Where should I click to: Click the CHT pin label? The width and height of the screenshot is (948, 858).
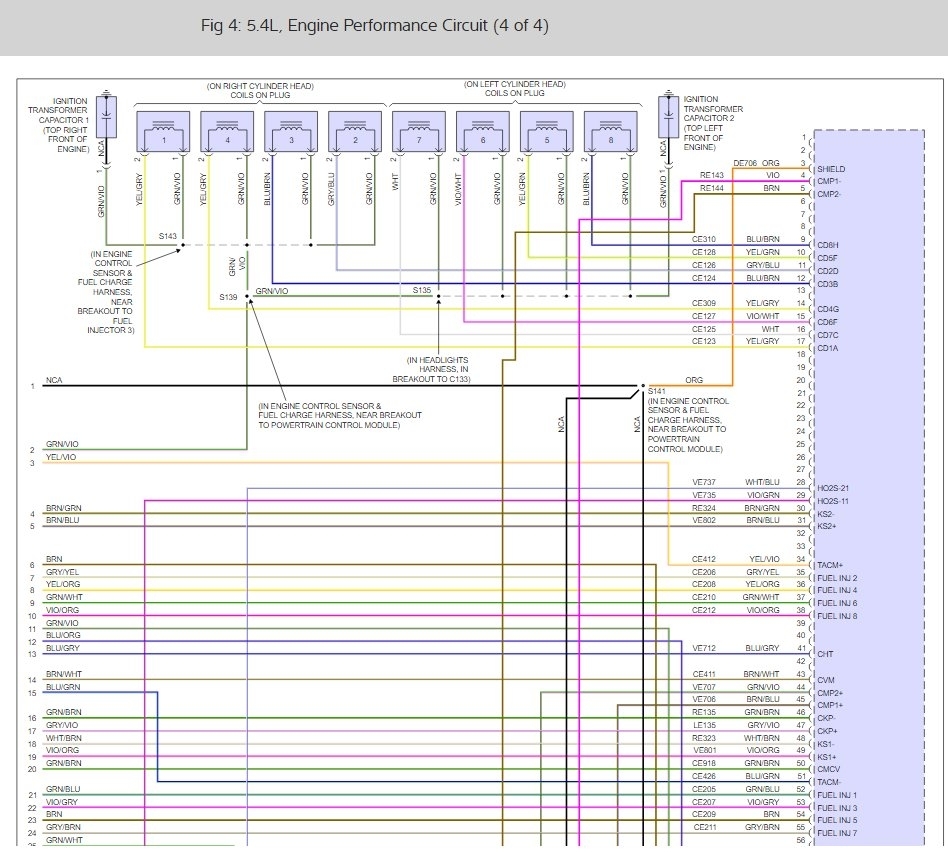pos(825,654)
